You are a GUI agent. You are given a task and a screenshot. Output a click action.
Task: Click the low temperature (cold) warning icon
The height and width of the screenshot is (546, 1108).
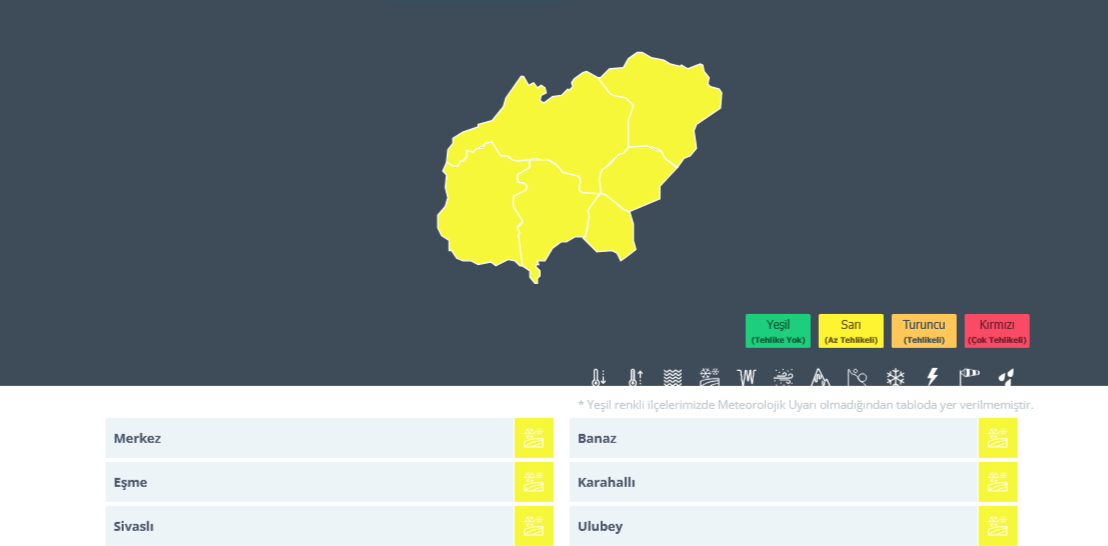(599, 377)
